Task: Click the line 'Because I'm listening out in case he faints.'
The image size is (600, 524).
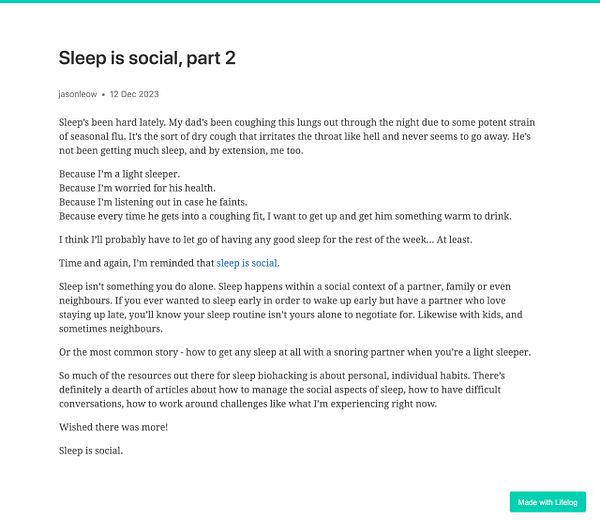Action: point(153,202)
